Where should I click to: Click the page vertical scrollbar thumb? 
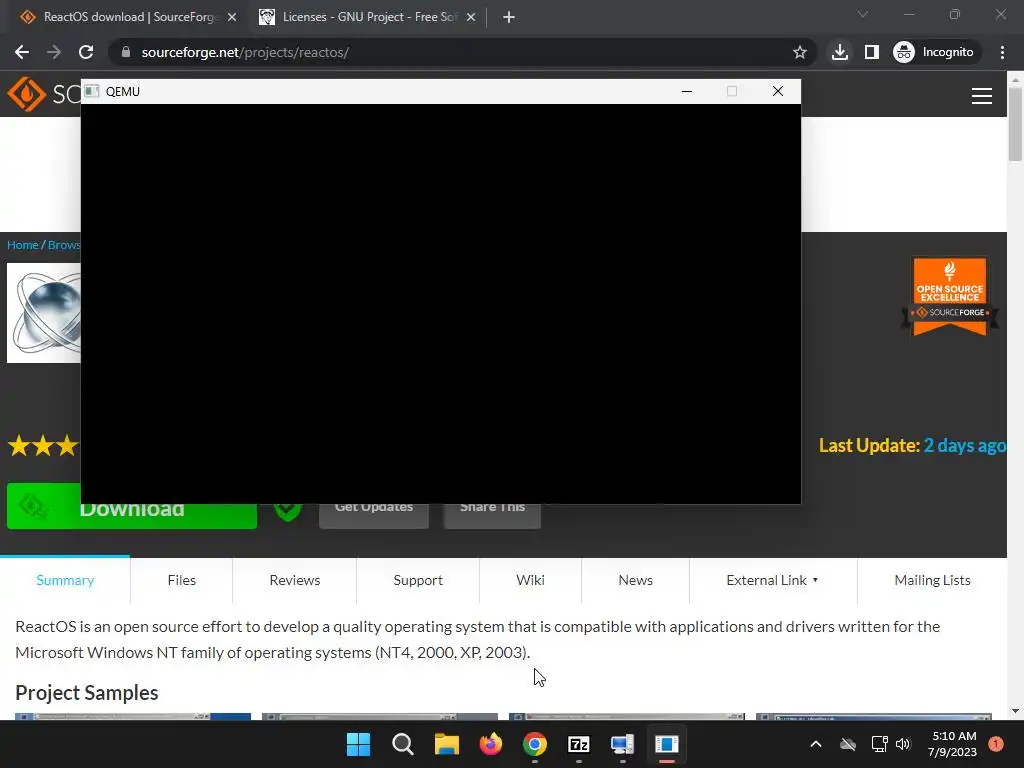coord(1015,124)
